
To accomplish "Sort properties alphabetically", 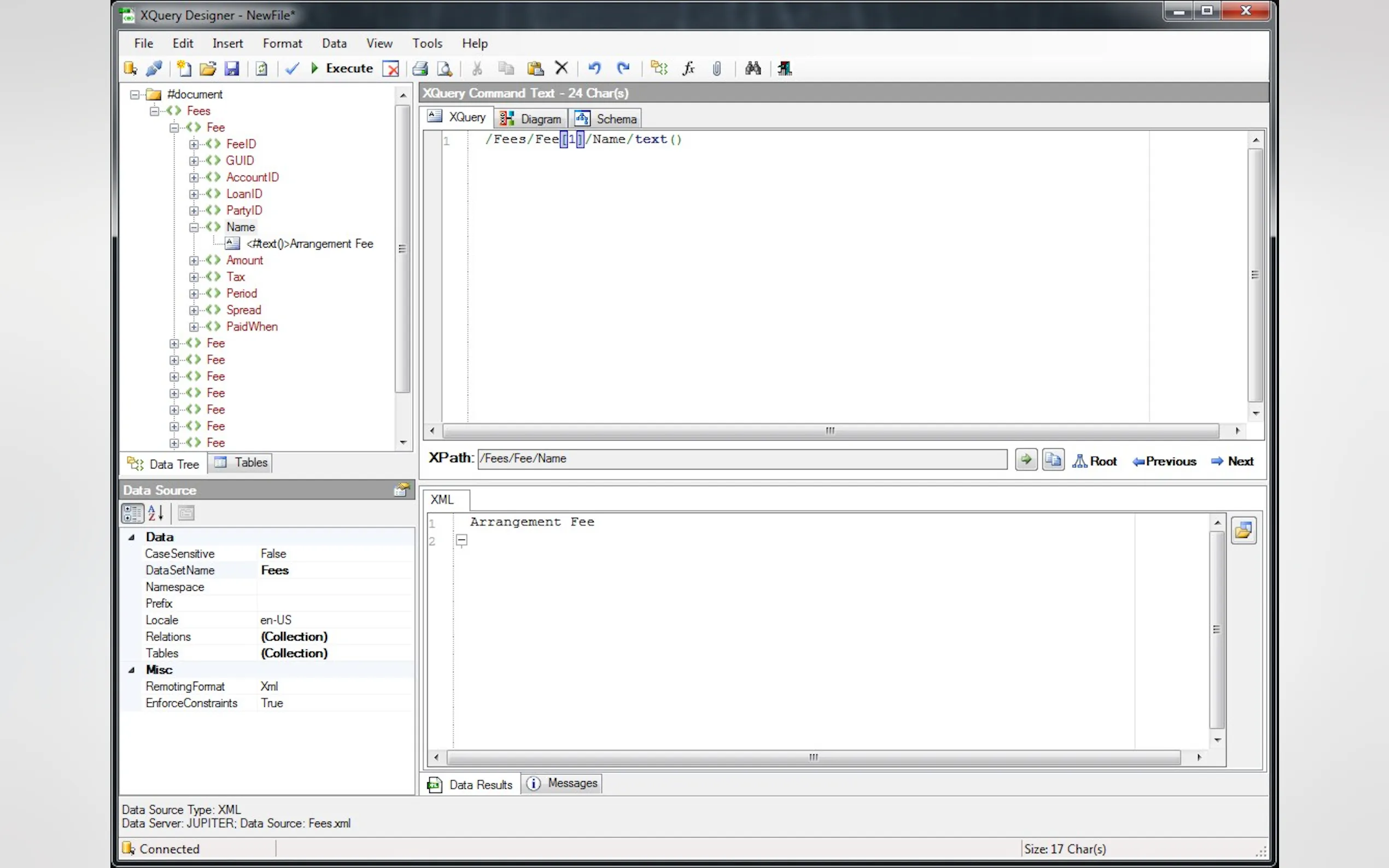I will tap(156, 513).
